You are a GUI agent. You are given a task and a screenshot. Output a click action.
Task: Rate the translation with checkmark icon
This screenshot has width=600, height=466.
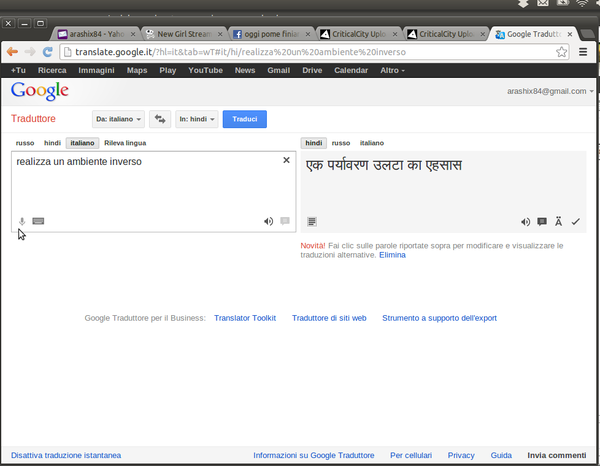tap(576, 222)
